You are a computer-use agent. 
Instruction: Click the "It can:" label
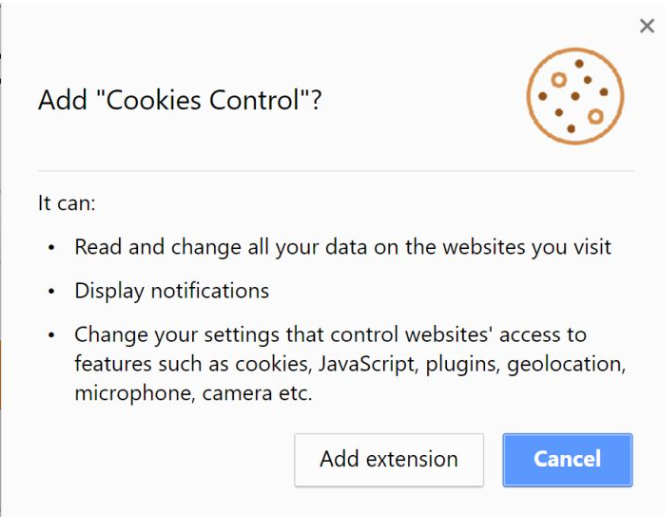coord(67,203)
